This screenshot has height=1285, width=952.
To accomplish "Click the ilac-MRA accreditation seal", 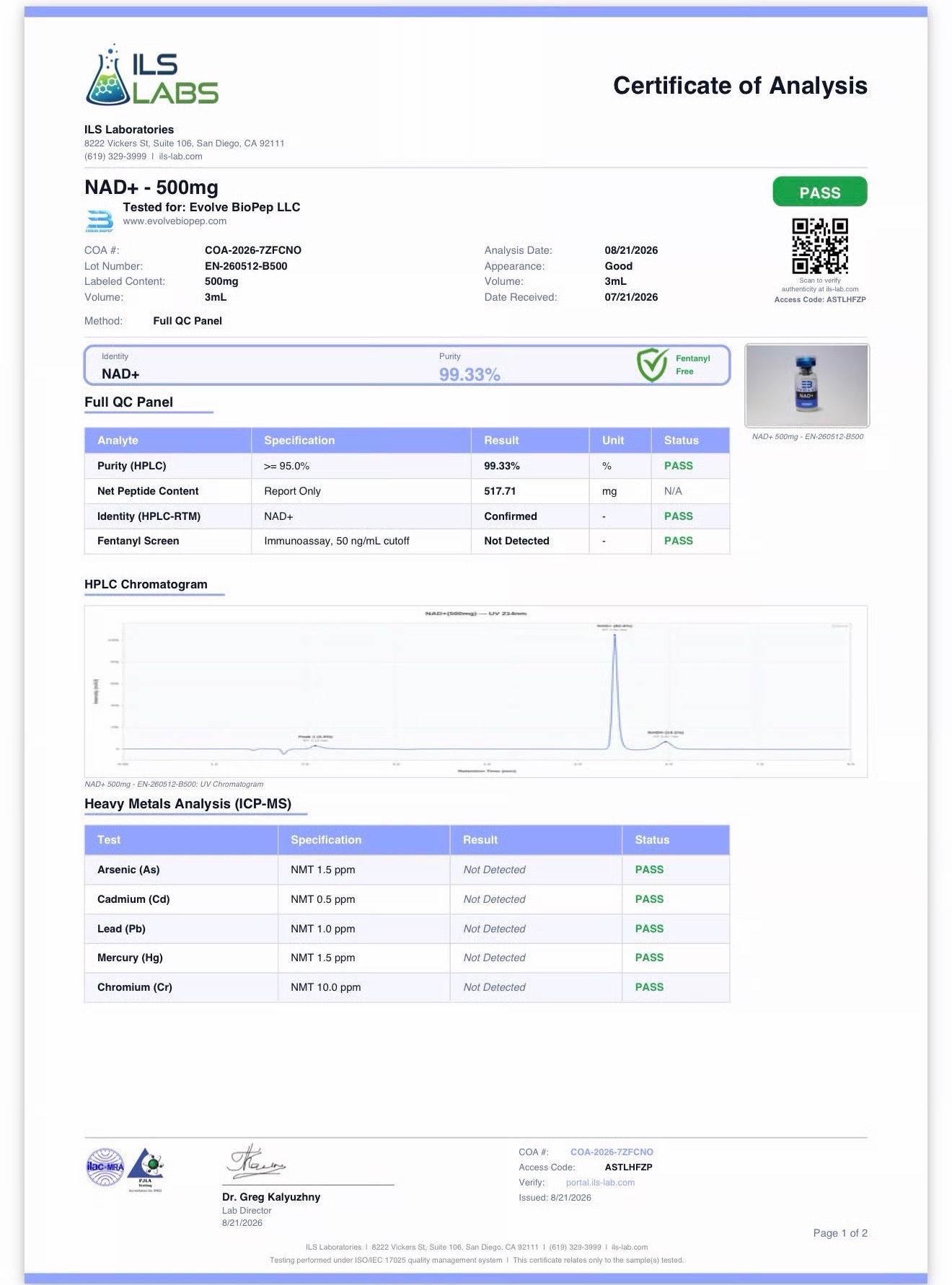I will [x=105, y=1167].
